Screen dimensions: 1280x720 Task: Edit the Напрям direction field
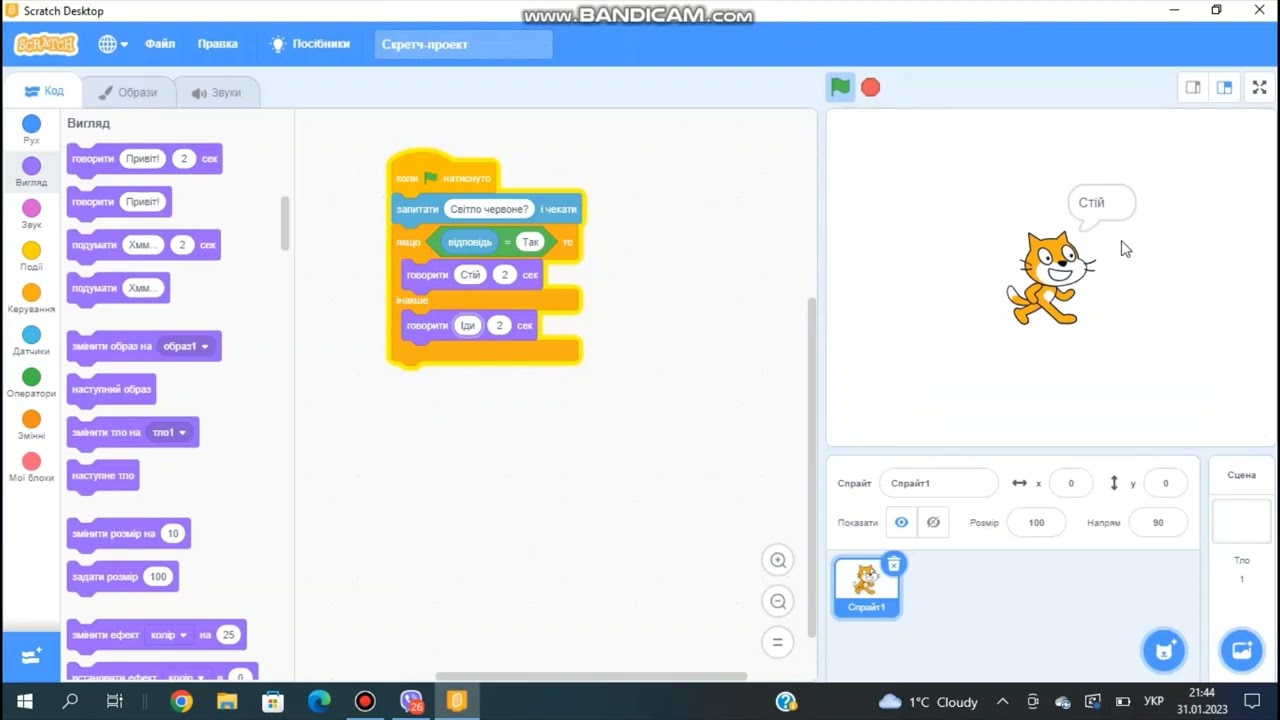[x=1158, y=522]
